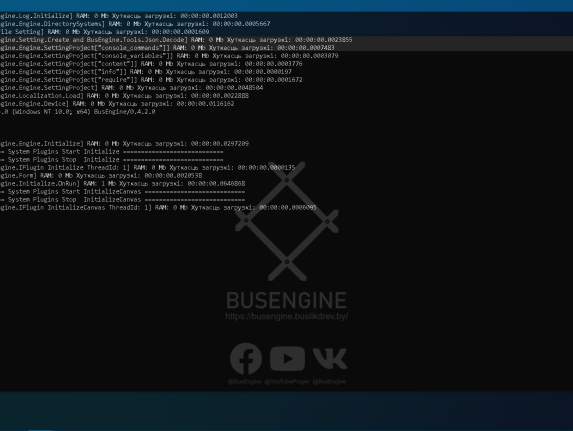573x431 pixels.
Task: Select 'System Plugins Stop Initialize' line
Action: point(111,160)
